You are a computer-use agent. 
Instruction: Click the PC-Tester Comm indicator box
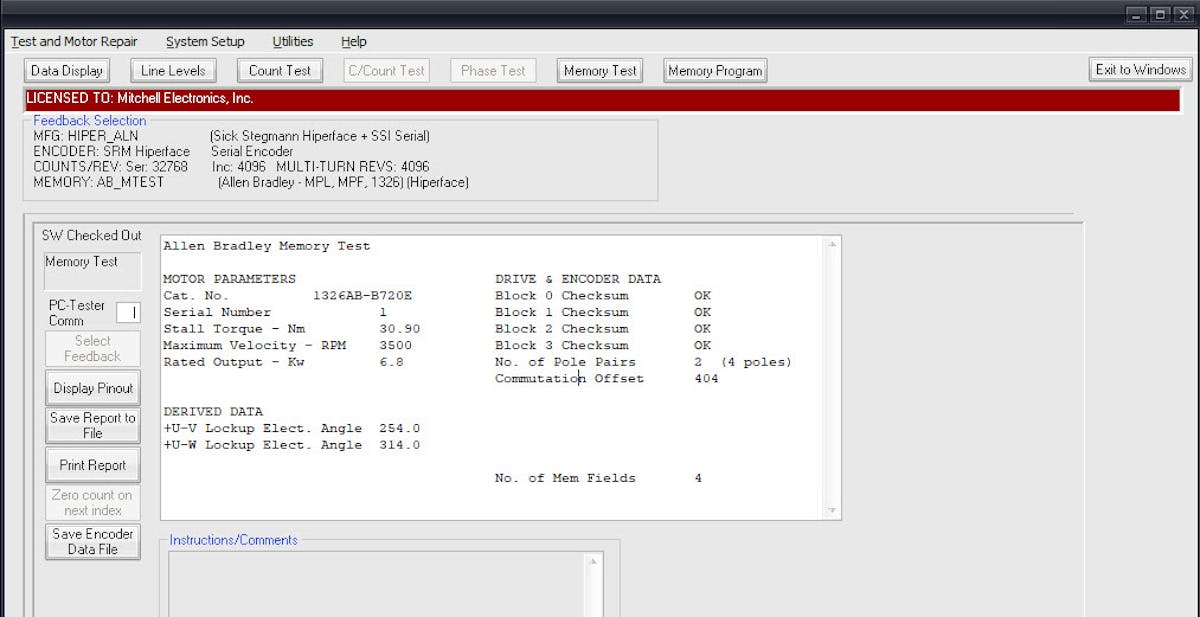coord(128,313)
